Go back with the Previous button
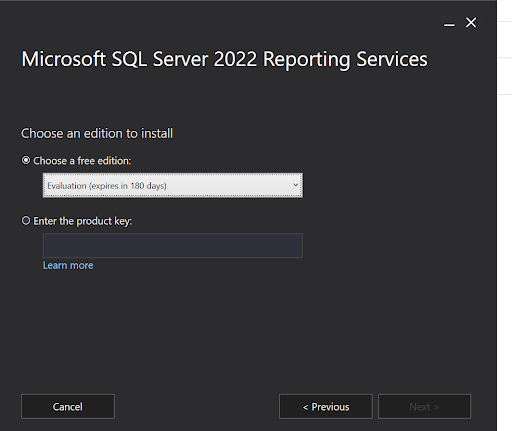This screenshot has height=431, width=512. click(x=326, y=406)
